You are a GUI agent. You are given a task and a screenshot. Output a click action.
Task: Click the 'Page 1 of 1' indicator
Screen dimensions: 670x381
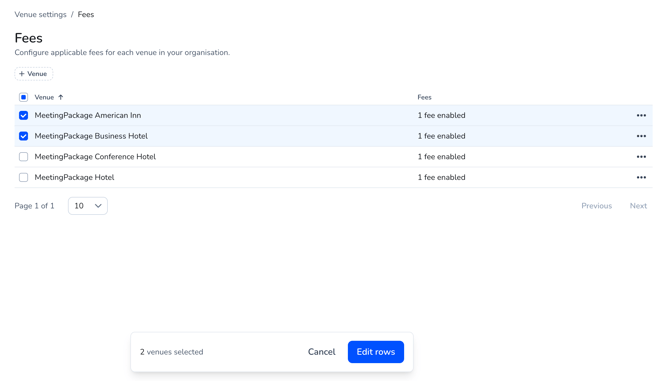tap(34, 206)
